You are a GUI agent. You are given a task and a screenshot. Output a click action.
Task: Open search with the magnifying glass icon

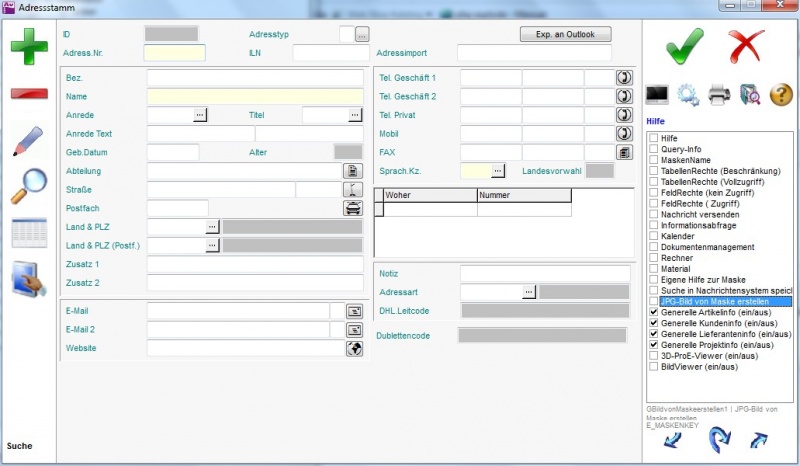point(29,186)
